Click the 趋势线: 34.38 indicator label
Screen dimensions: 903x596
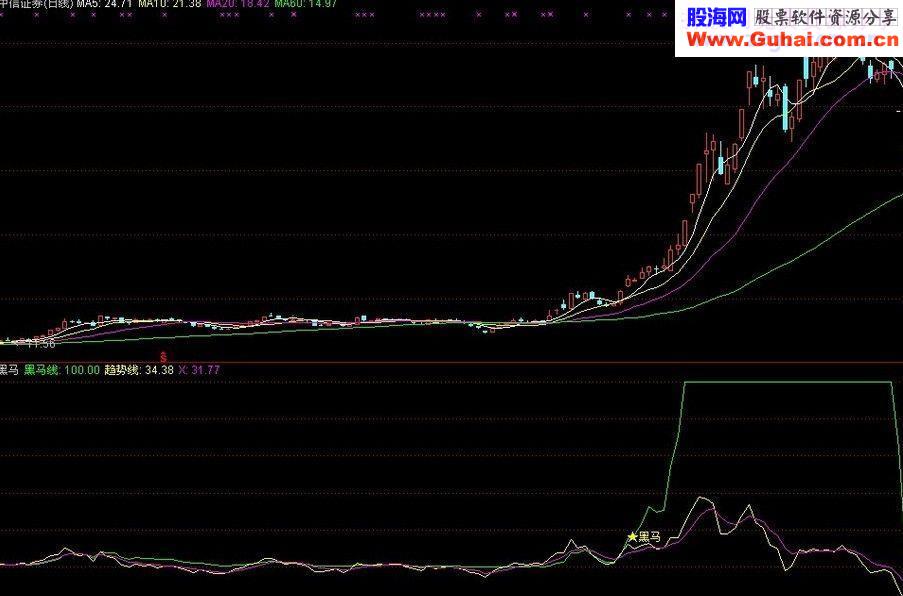[x=139, y=370]
